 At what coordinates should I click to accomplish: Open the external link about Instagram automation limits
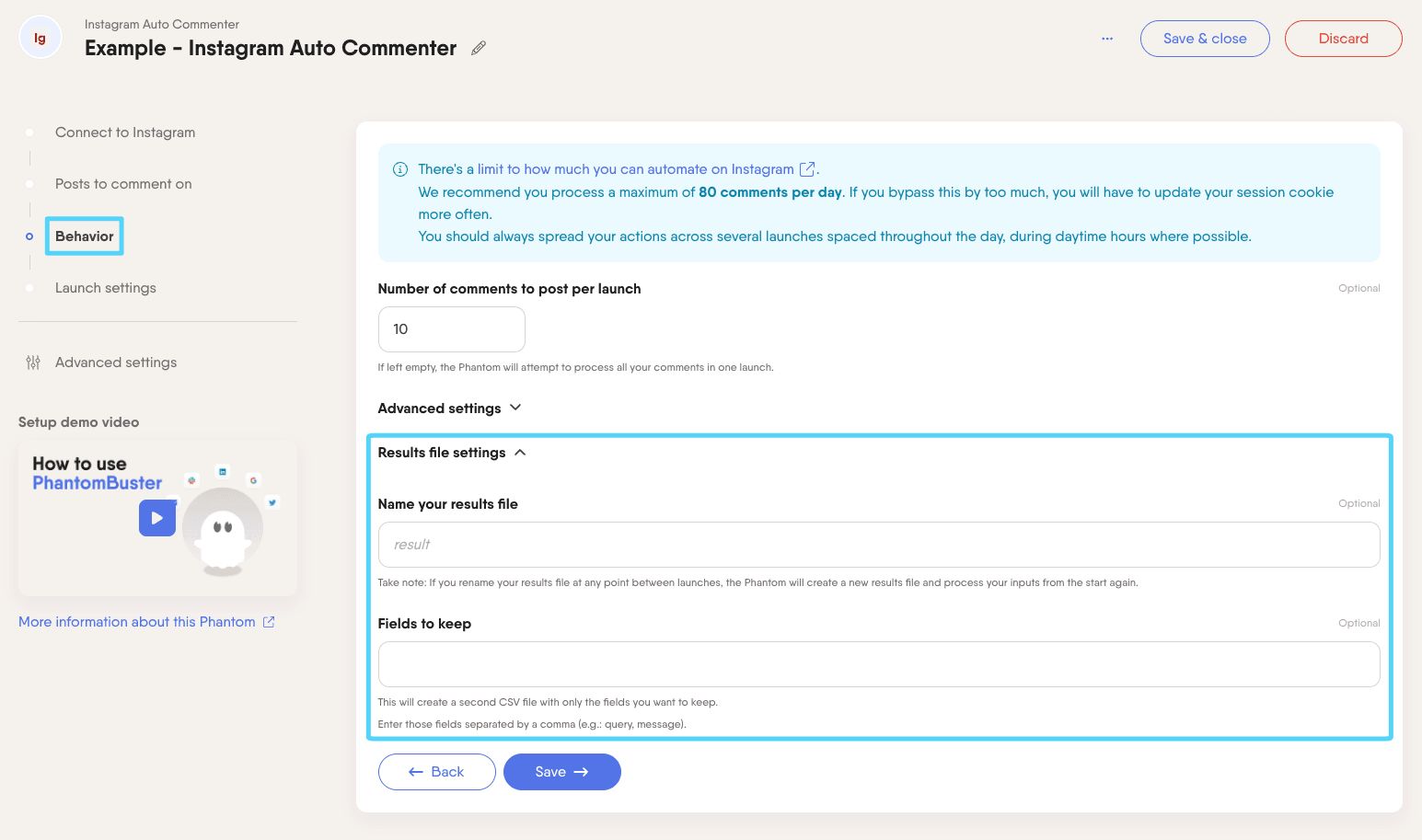tap(806, 168)
